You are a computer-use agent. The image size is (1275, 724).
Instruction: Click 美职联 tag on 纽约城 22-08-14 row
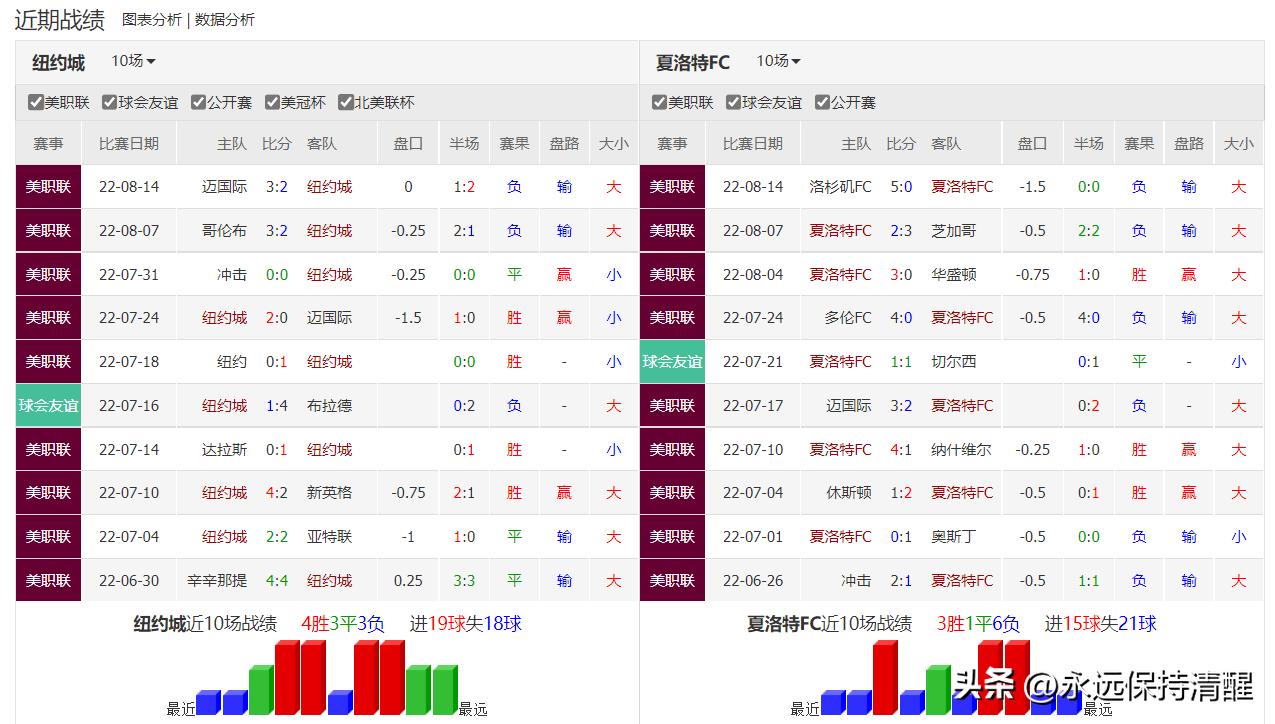click(x=48, y=187)
